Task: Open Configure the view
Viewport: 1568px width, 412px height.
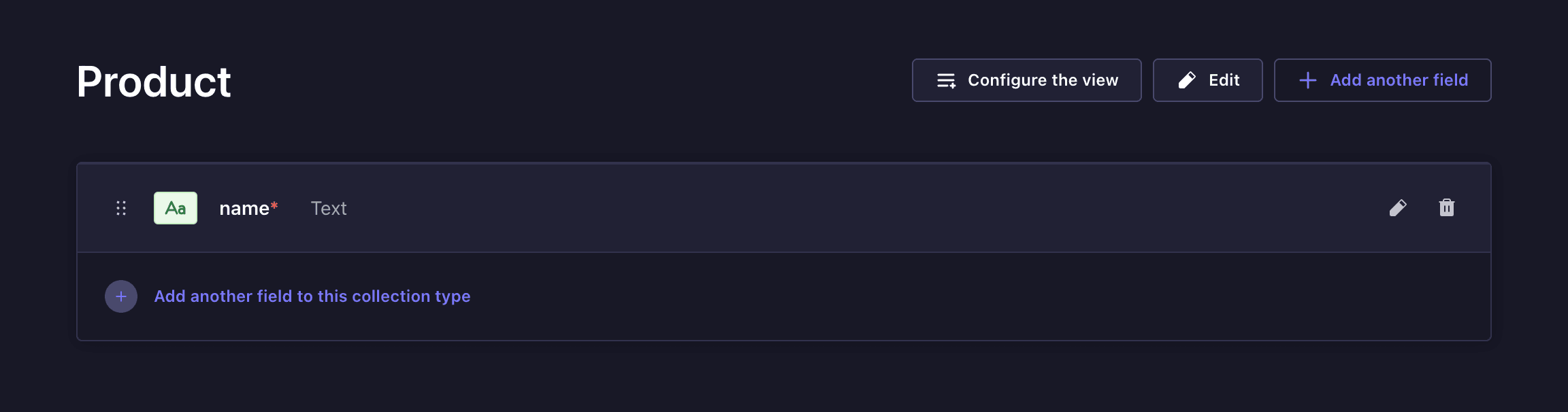Action: tap(1027, 80)
